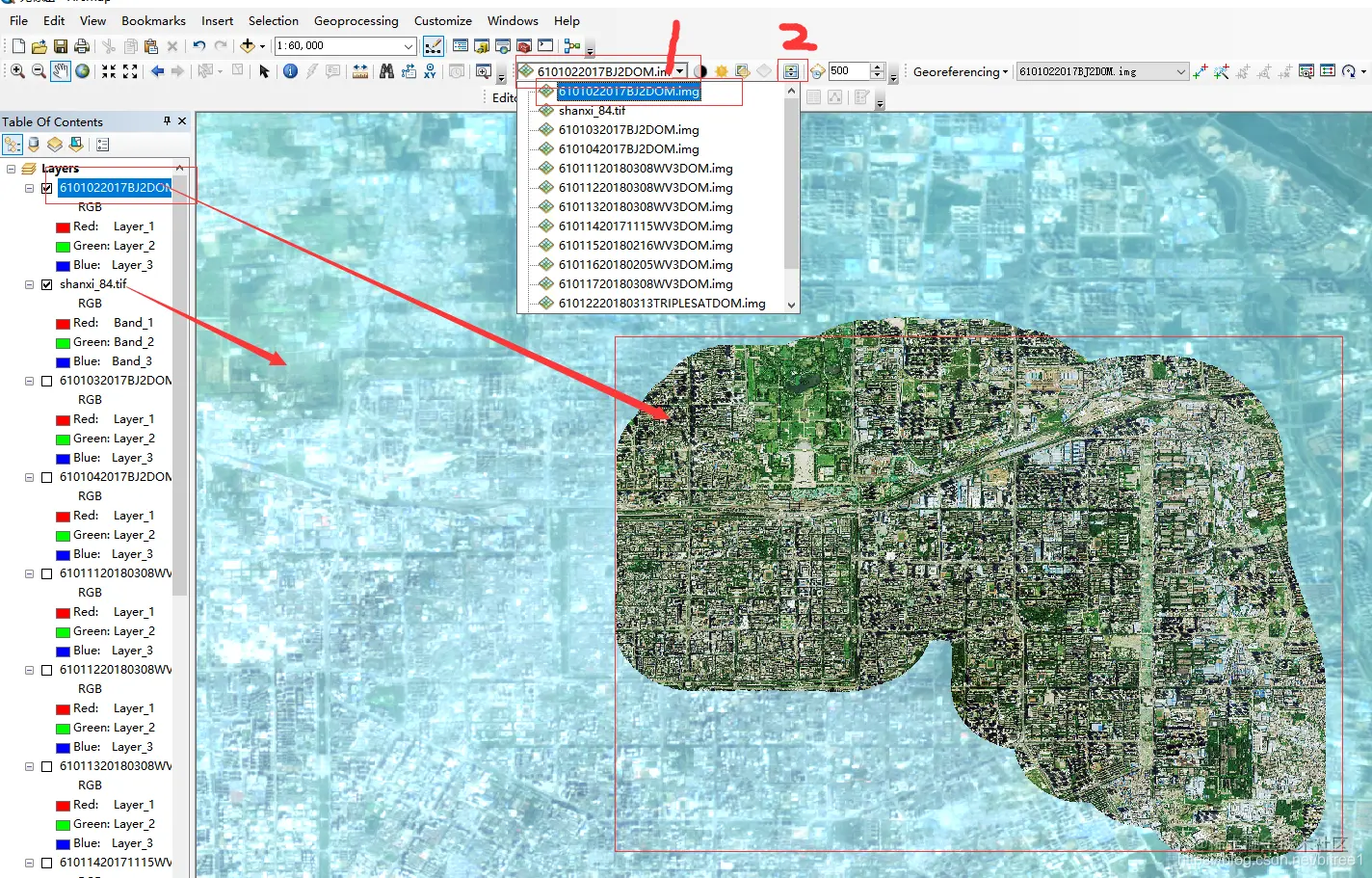Viewport: 1372px width, 878px height.
Task: Open the Geoprocessing menu
Action: 356,20
